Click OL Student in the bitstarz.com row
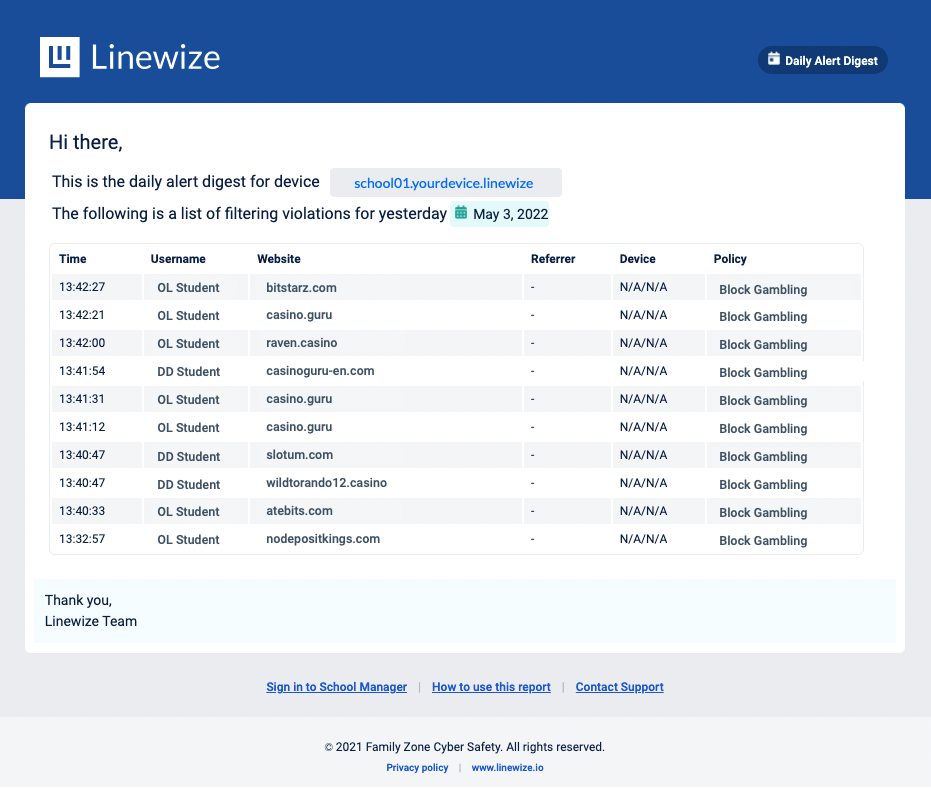This screenshot has height=789, width=931. (188, 288)
